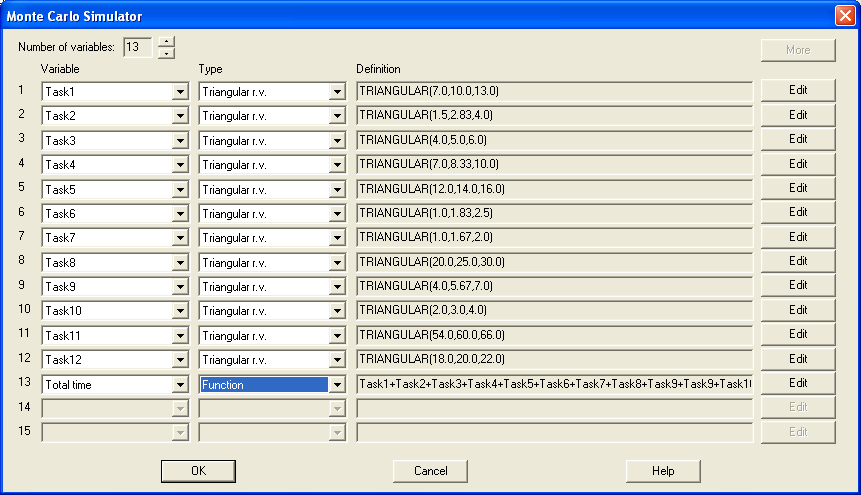The height and width of the screenshot is (495, 861).
Task: Expand the Type dropdown for Task12
Action: (336, 360)
